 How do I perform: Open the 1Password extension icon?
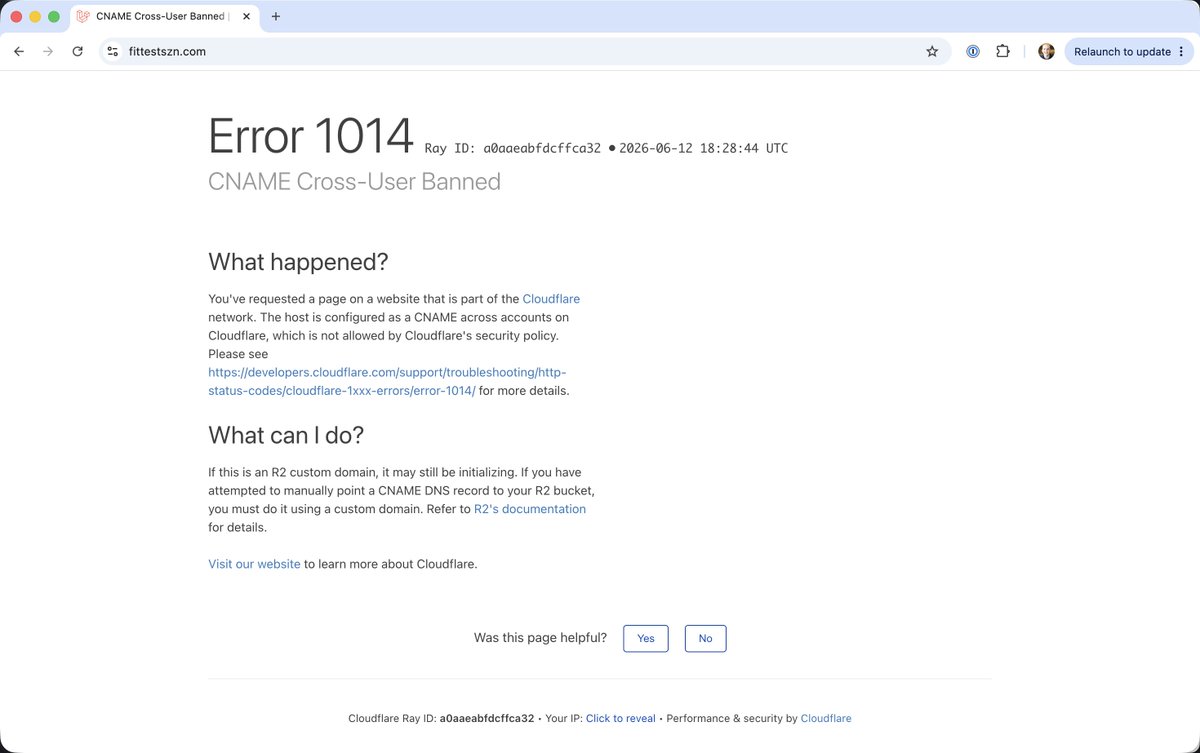tap(972, 51)
